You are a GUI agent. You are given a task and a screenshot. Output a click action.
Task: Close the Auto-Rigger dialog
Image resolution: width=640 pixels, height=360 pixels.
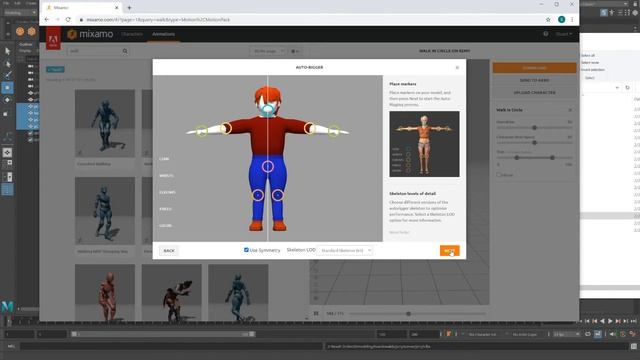[x=457, y=67]
